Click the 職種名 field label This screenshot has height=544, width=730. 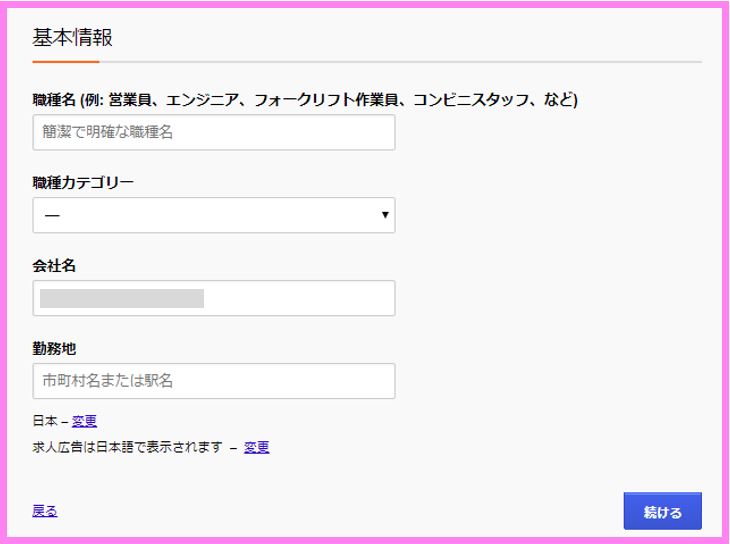(x=54, y=100)
